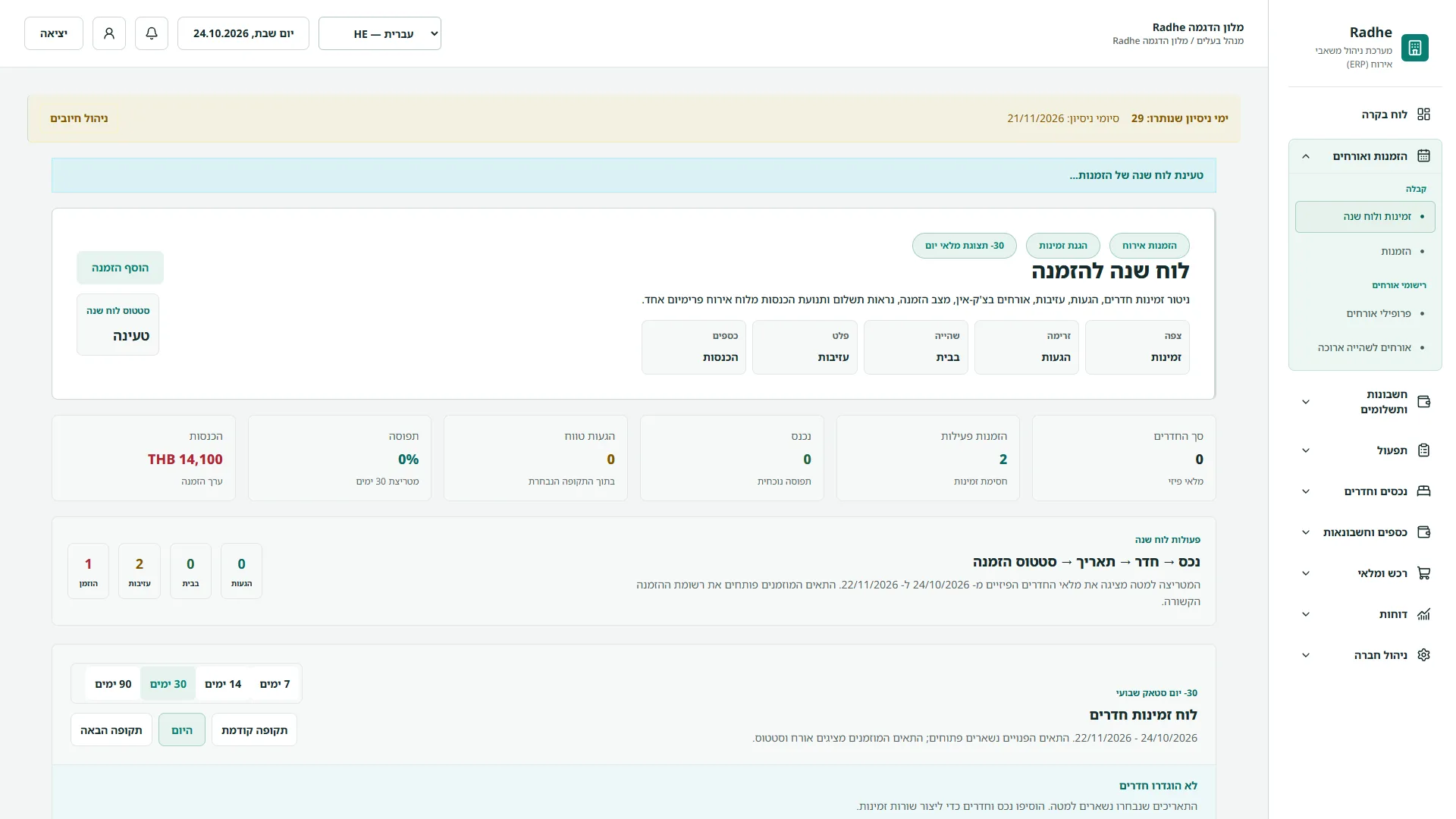
Task: Select the 7 ימים range option
Action: 275,684
